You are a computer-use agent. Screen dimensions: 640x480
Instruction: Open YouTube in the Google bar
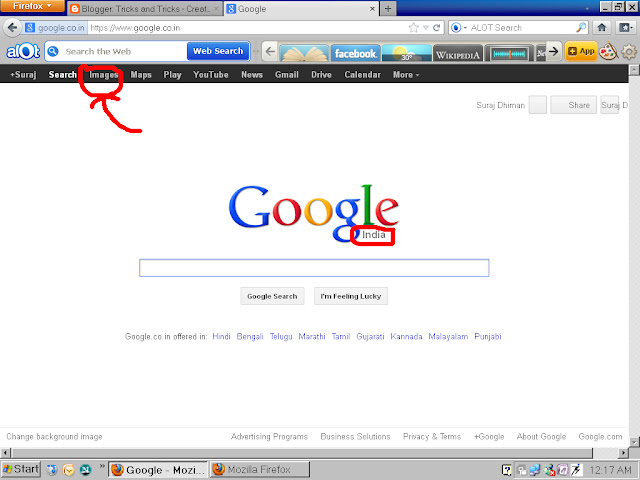(211, 75)
